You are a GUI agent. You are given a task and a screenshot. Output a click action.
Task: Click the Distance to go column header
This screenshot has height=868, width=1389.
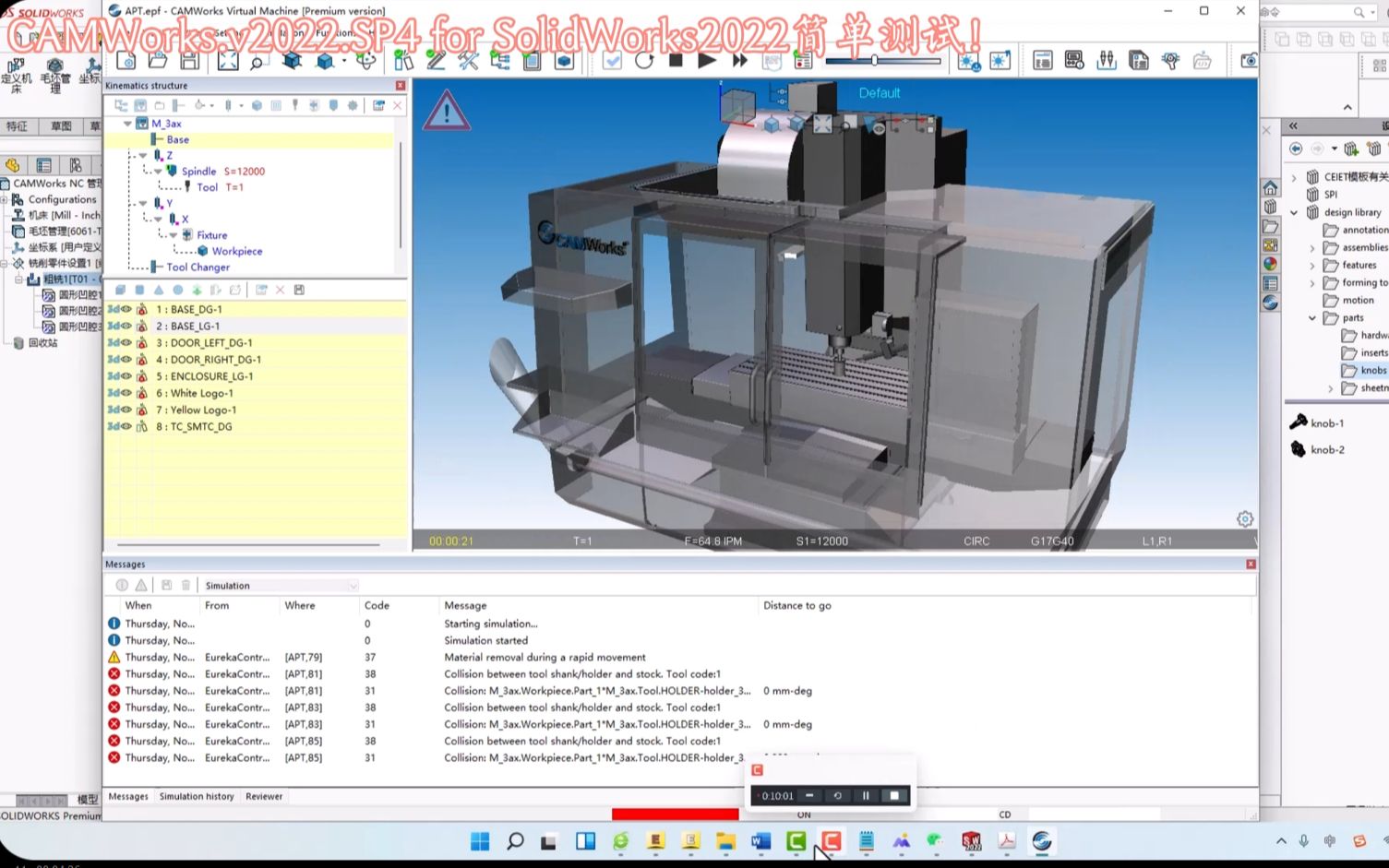point(797,606)
